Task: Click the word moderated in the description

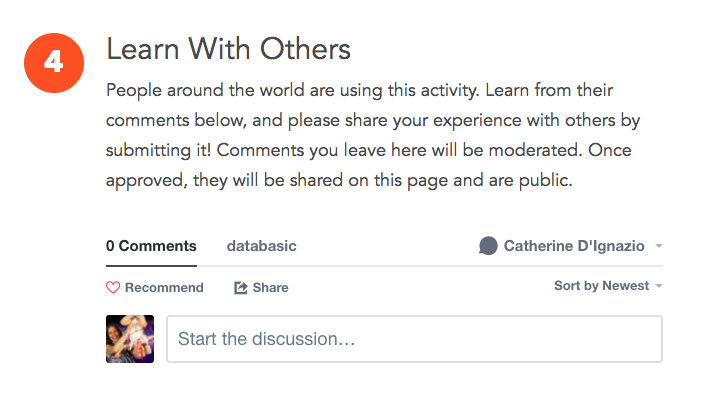Action: coord(535,150)
